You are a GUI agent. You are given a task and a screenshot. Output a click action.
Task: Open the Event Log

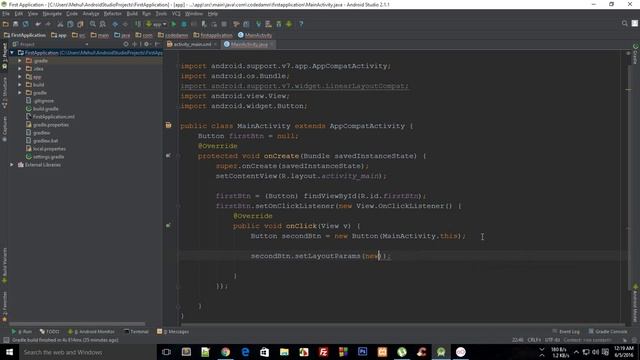[566, 331]
